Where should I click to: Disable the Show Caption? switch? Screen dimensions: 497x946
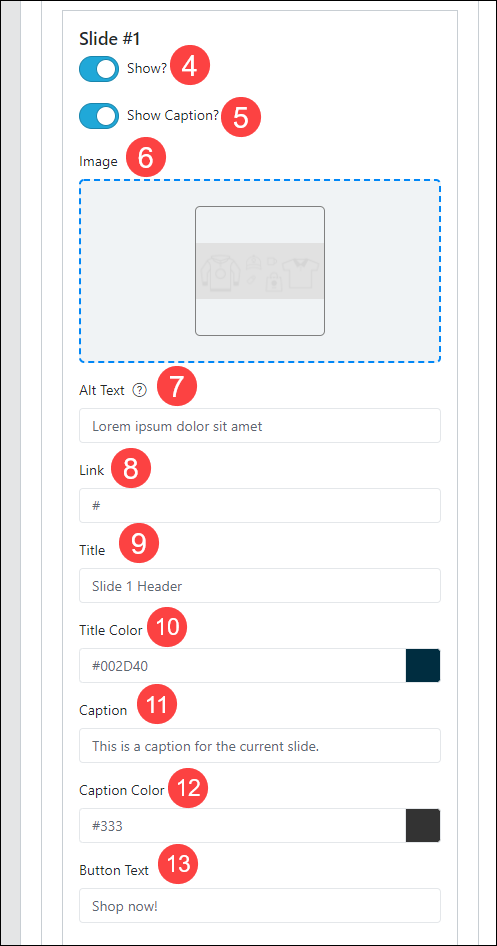99,116
